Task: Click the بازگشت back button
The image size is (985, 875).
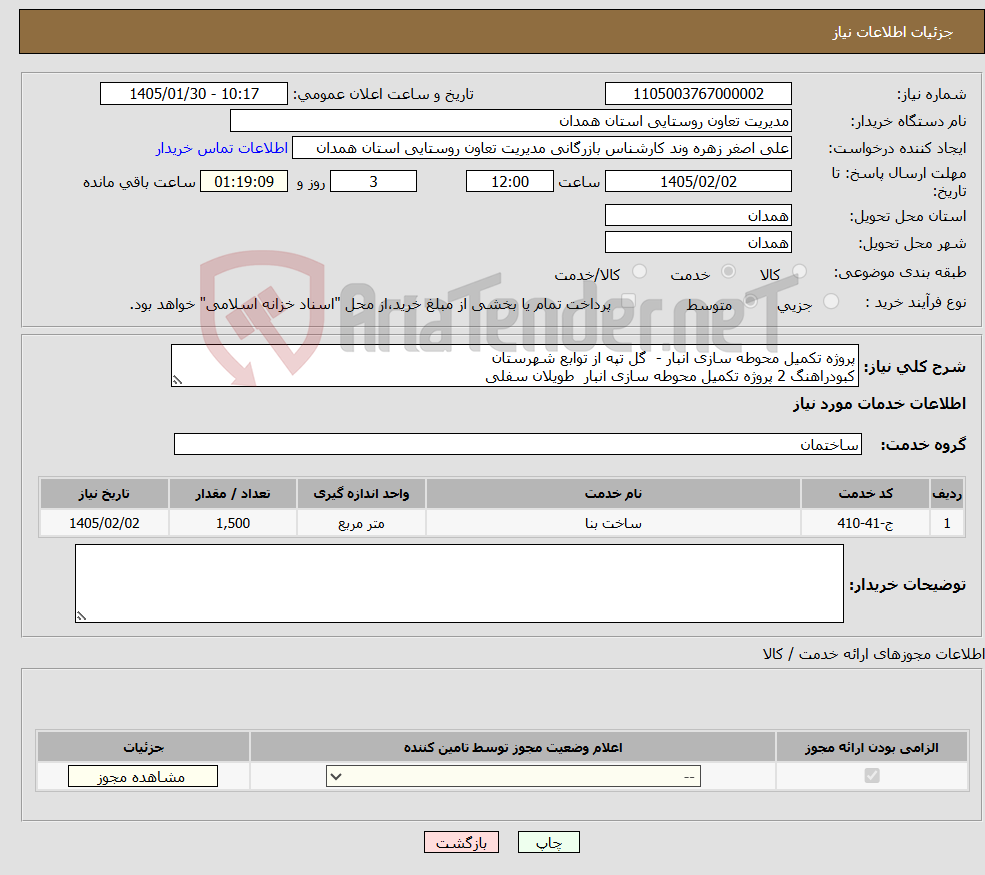Action: 461,842
